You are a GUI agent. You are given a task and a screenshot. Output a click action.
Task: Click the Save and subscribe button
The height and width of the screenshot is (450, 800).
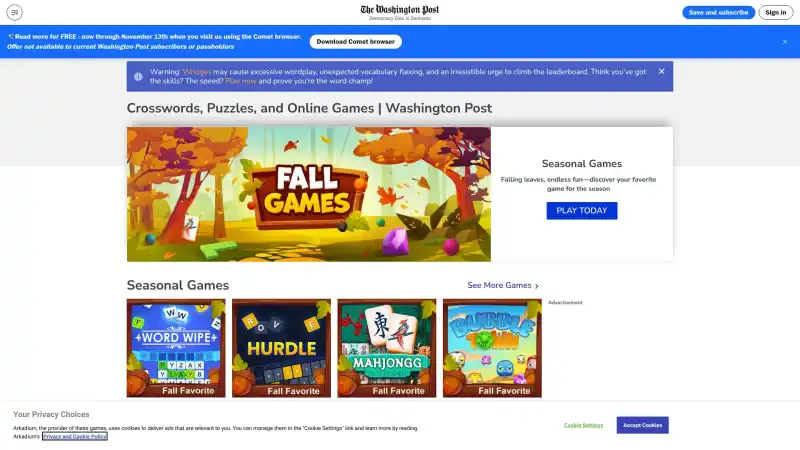(x=718, y=12)
